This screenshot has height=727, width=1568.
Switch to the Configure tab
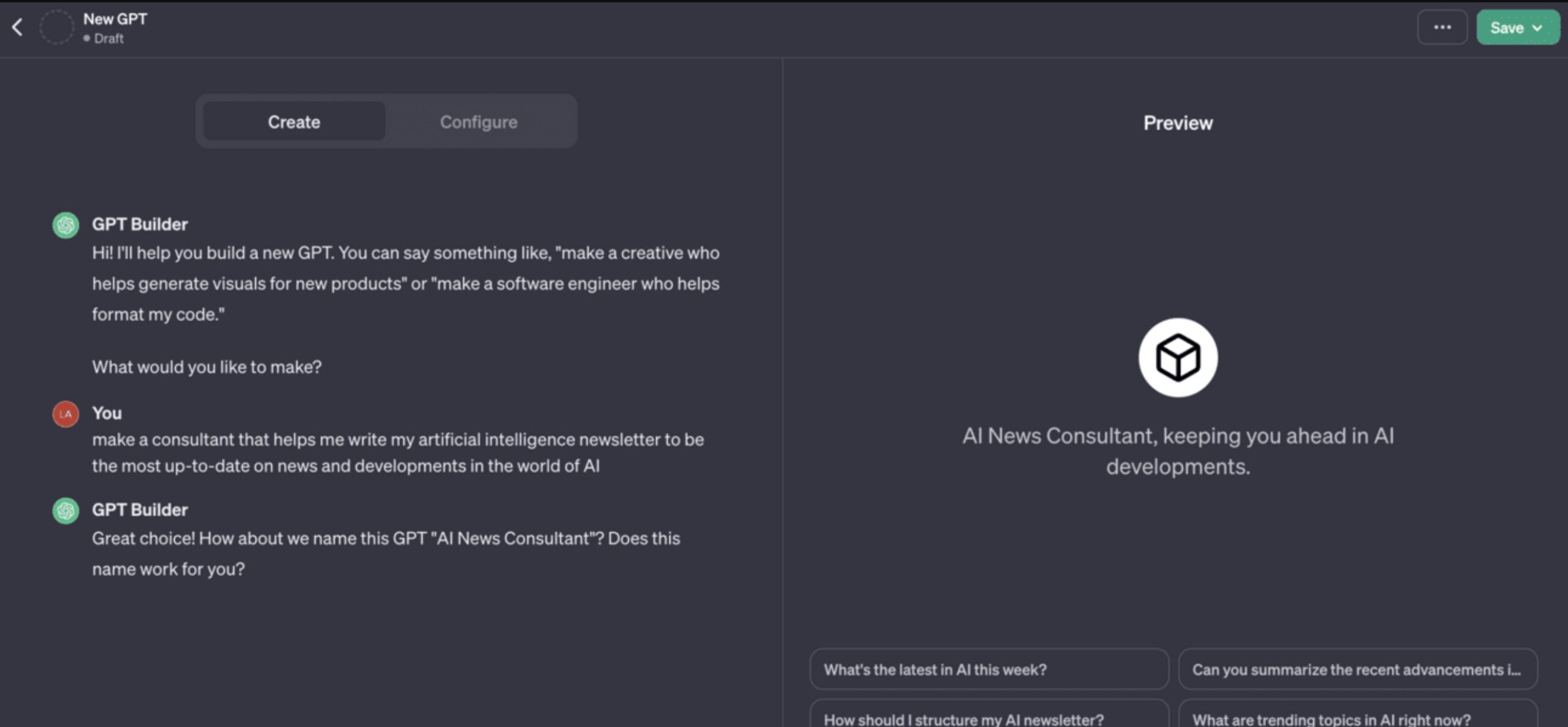click(x=478, y=121)
